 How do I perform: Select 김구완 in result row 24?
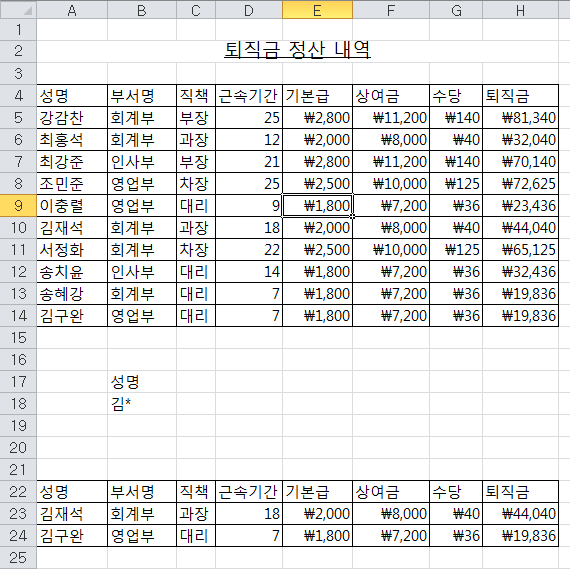coord(72,536)
